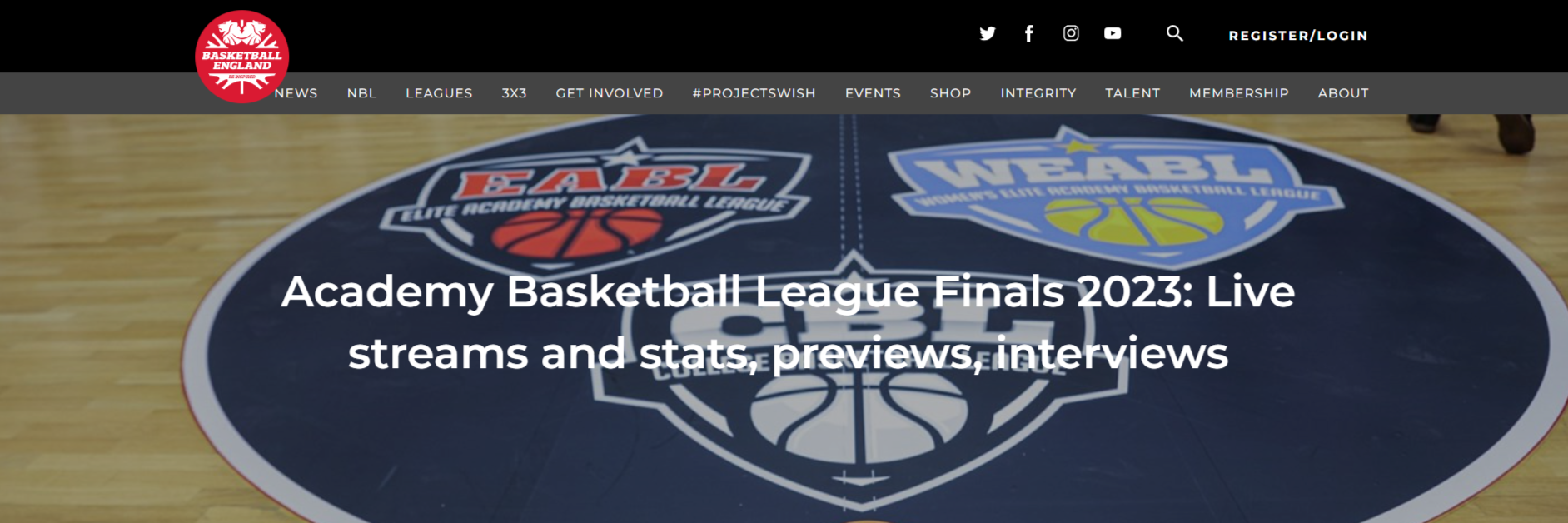Go to the Events section

873,93
